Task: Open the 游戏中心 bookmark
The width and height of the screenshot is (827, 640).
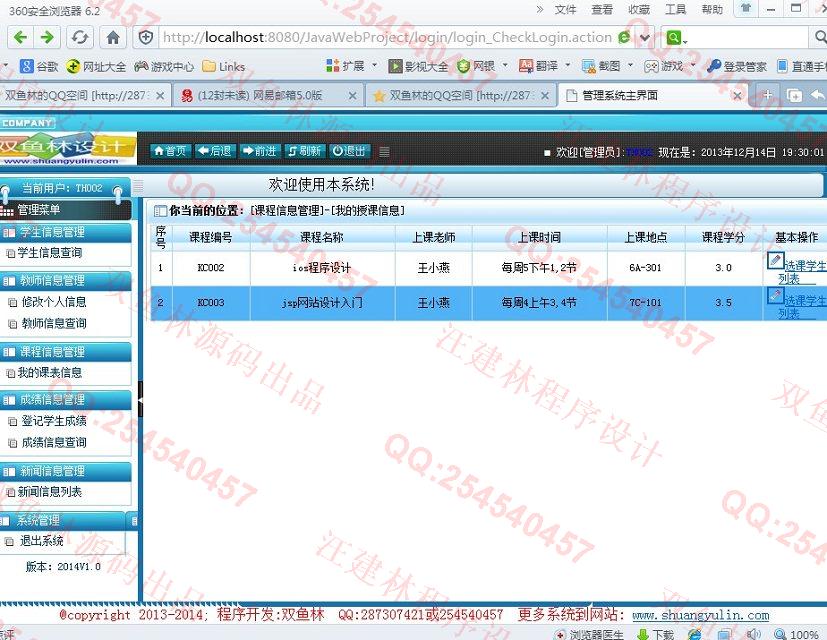Action: coord(164,66)
